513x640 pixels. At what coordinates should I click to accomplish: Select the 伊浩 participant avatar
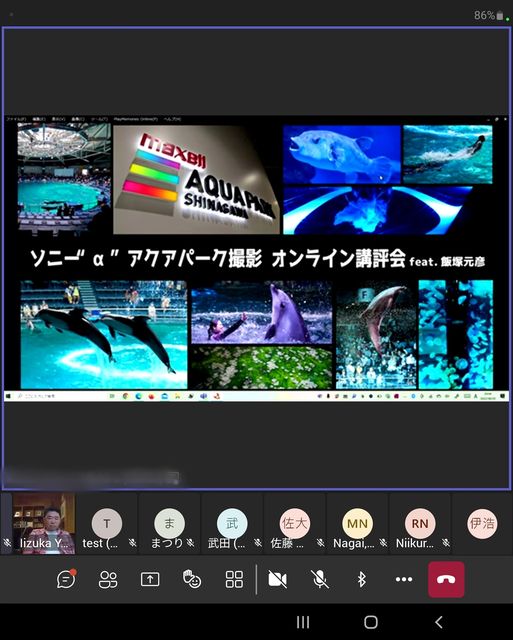tap(482, 523)
